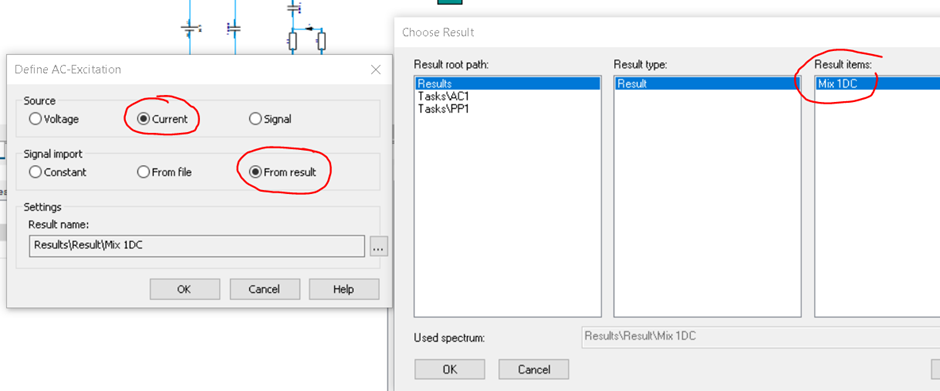This screenshot has width=940, height=391.
Task: Confirm Define AC-Excitation with OK
Action: [185, 289]
